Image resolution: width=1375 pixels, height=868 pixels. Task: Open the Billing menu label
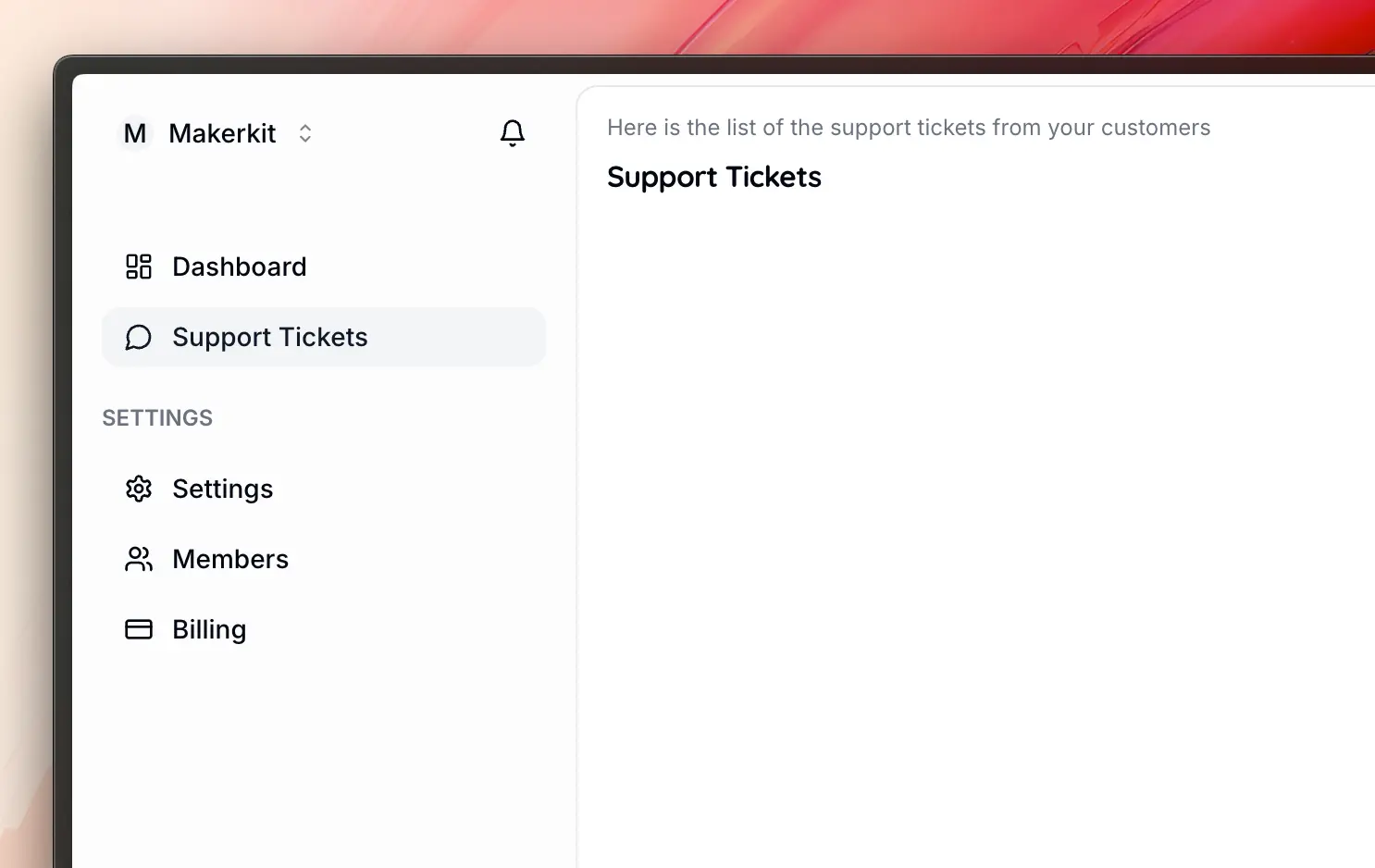click(209, 629)
